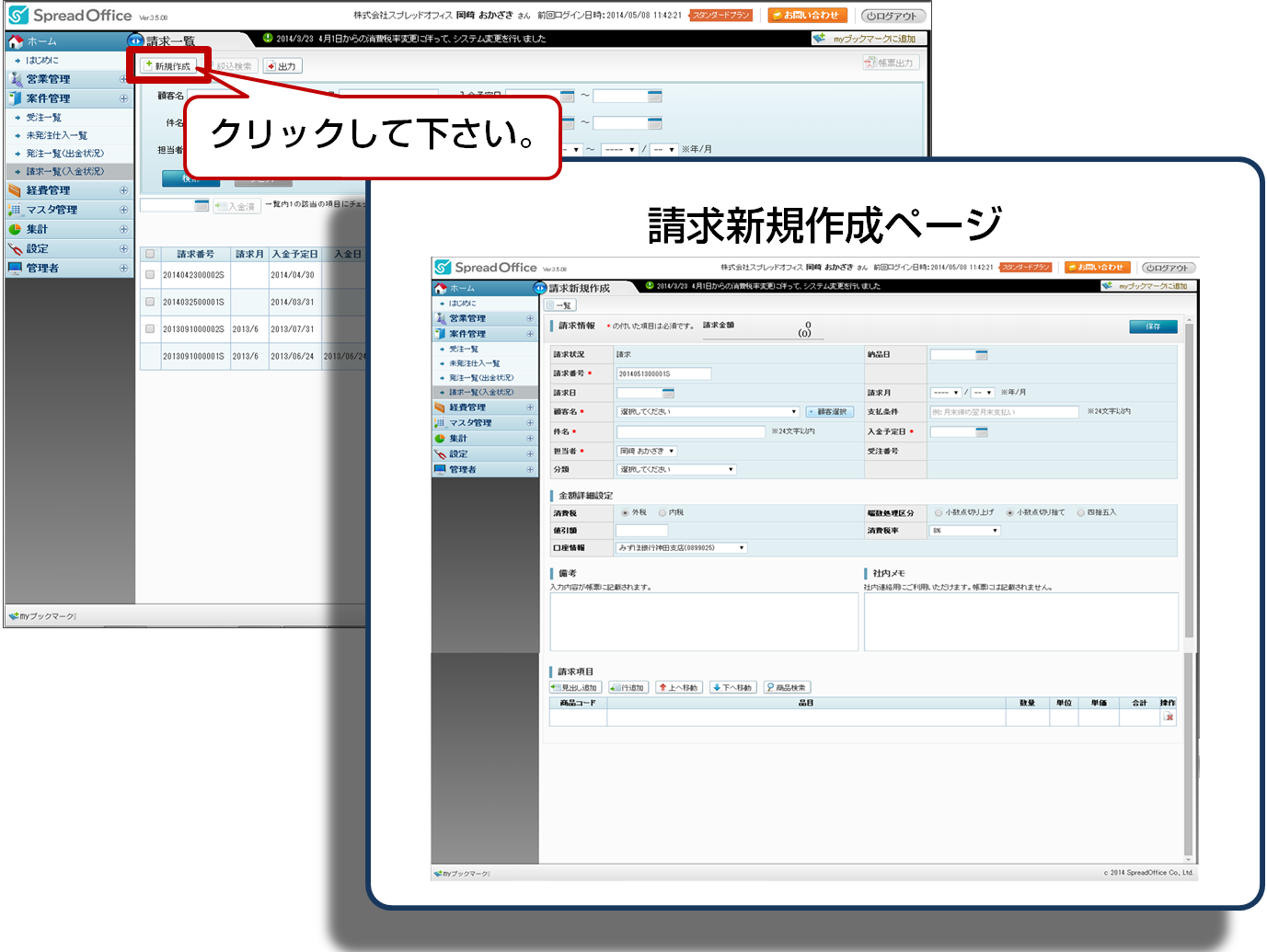1267x952 pixels.
Task: Click 保存 button in 請求新規作成 page
Action: tap(1153, 327)
